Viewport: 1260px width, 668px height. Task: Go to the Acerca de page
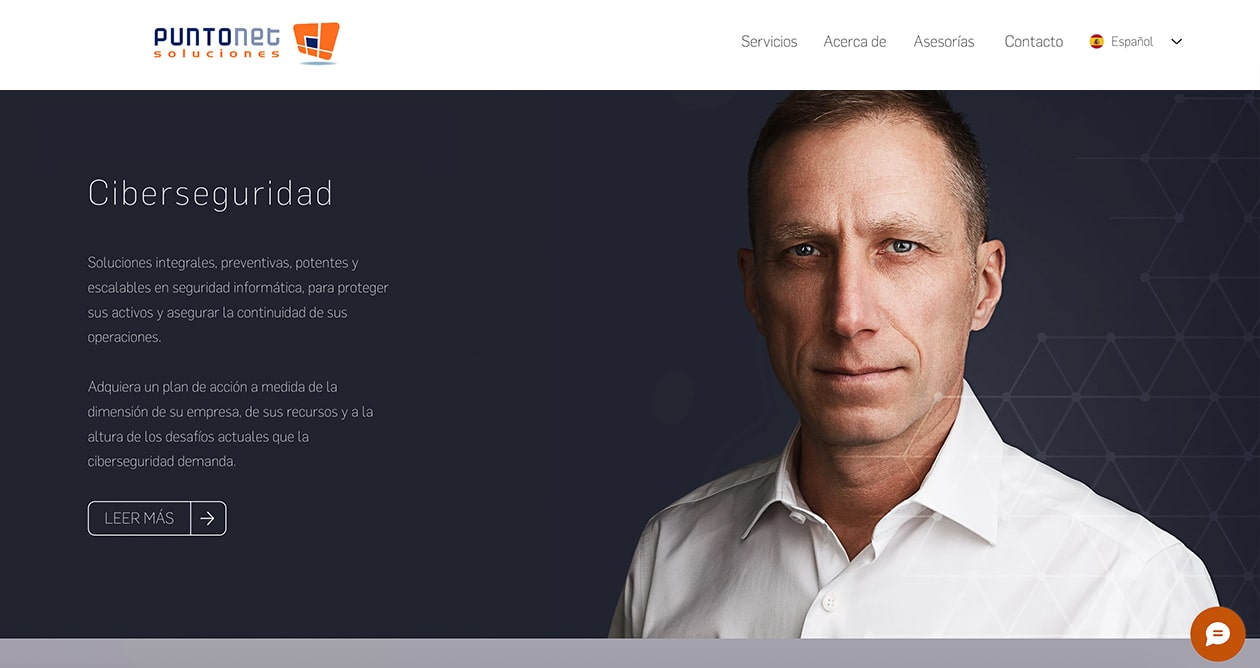855,42
